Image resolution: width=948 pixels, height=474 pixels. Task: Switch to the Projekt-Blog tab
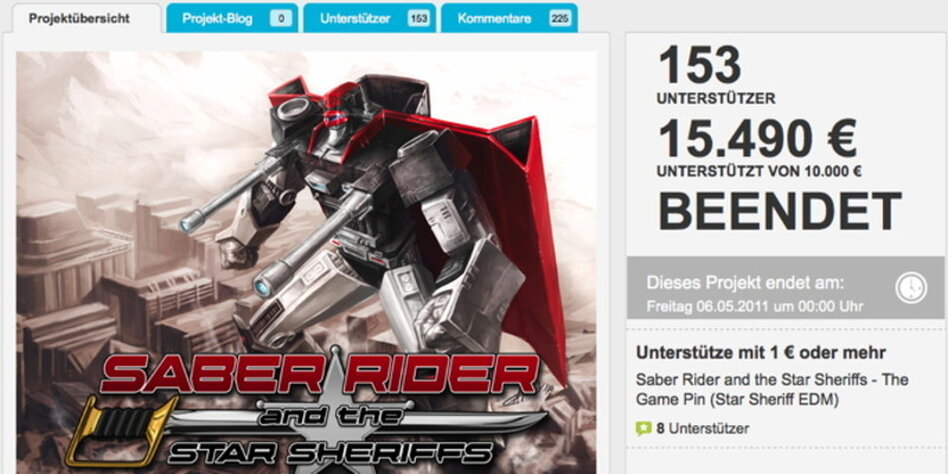click(x=232, y=18)
